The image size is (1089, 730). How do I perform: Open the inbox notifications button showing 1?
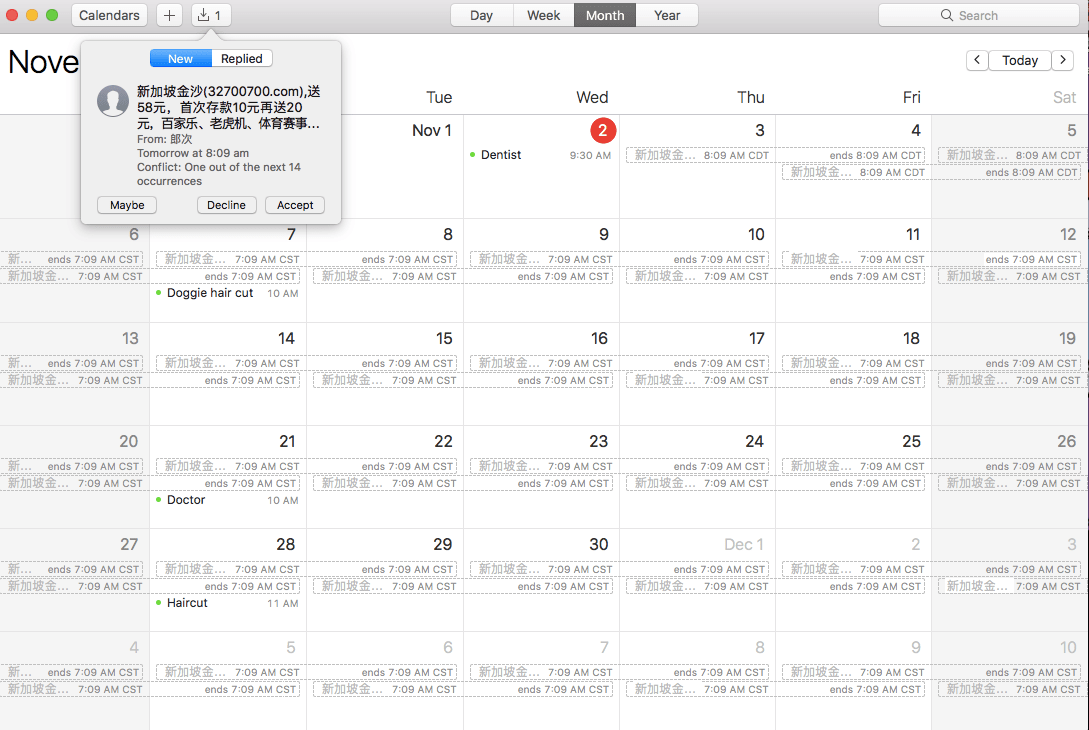pos(210,15)
